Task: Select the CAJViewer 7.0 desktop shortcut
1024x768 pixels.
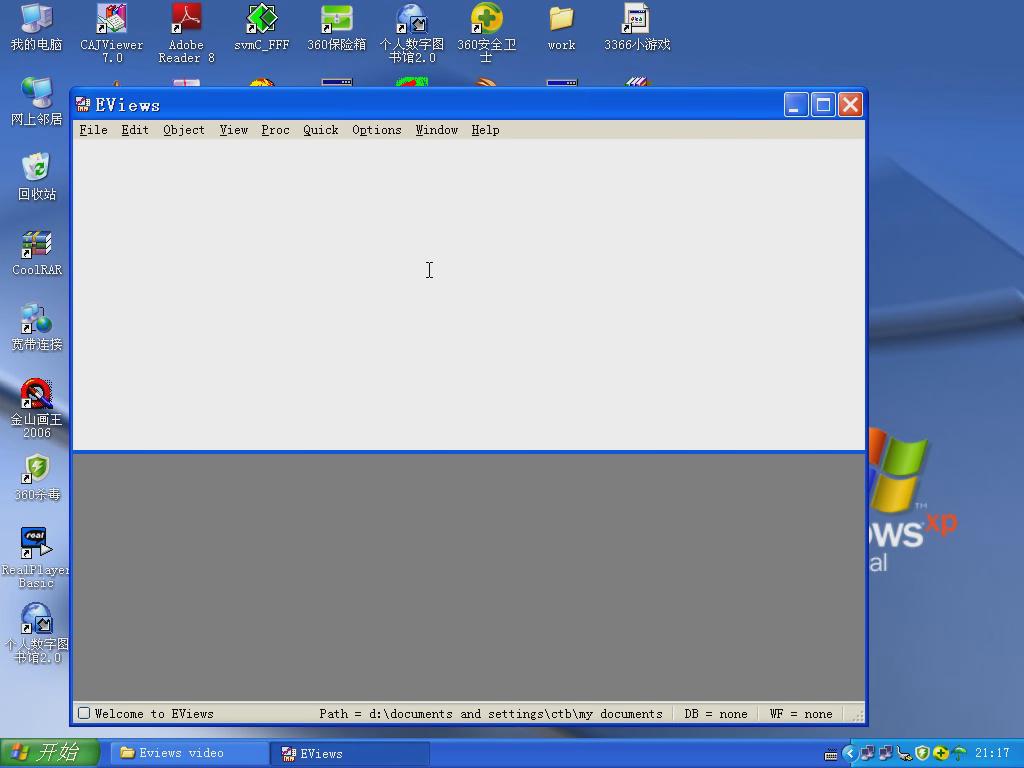Action: pyautogui.click(x=112, y=34)
